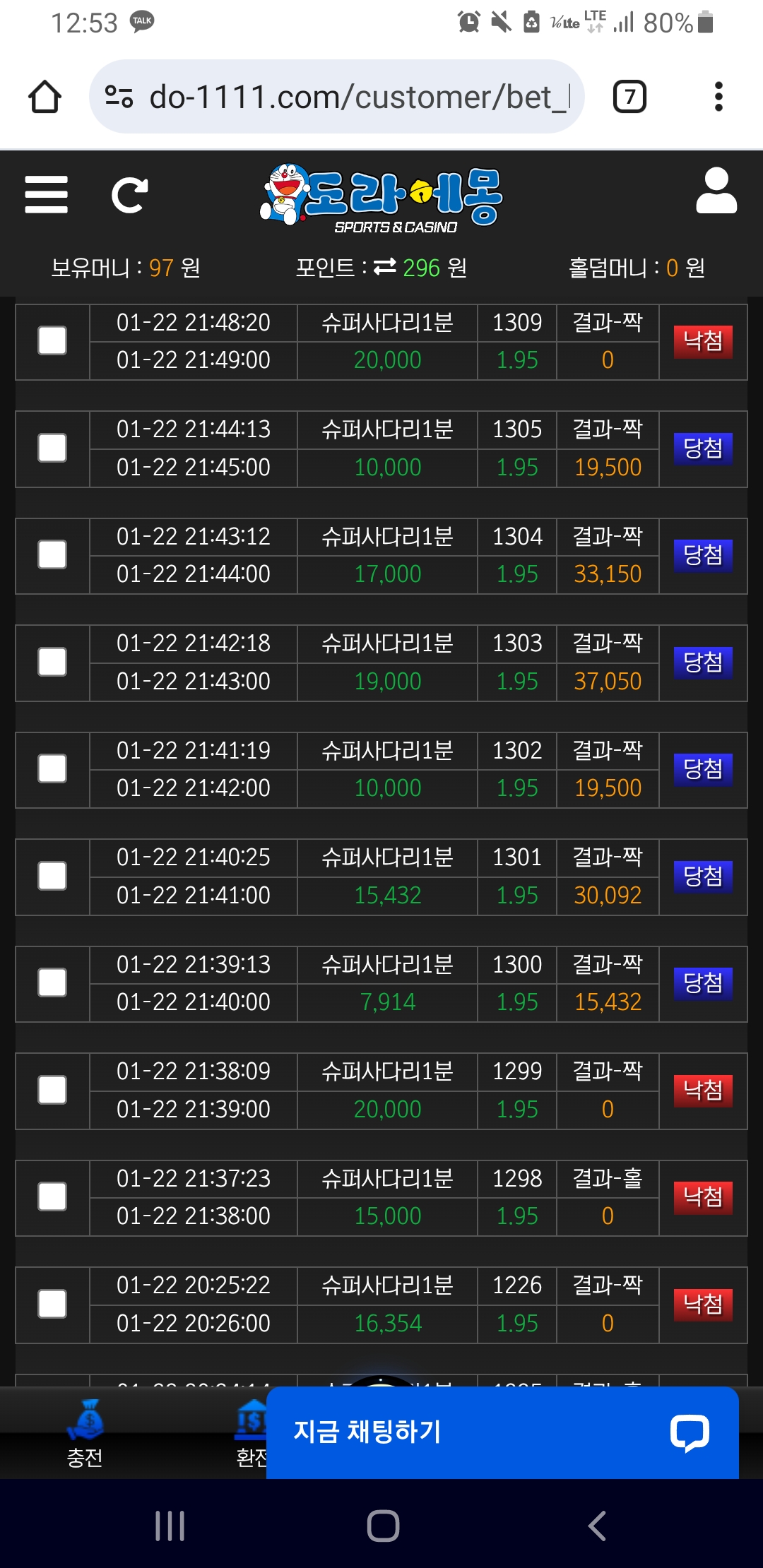Tap the do-1111.com address bar

[x=337, y=97]
